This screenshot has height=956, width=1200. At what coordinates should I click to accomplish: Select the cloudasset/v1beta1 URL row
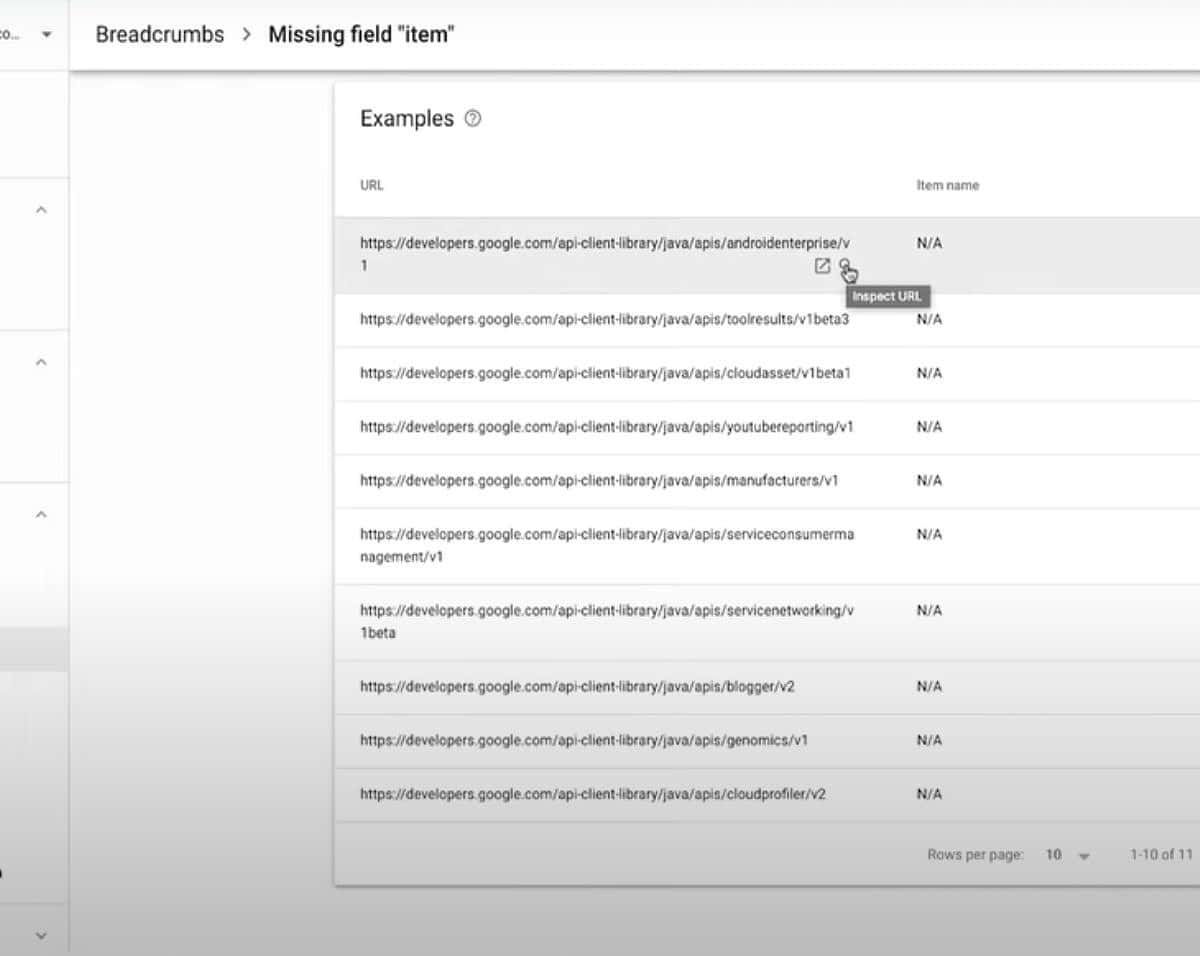tap(604, 373)
